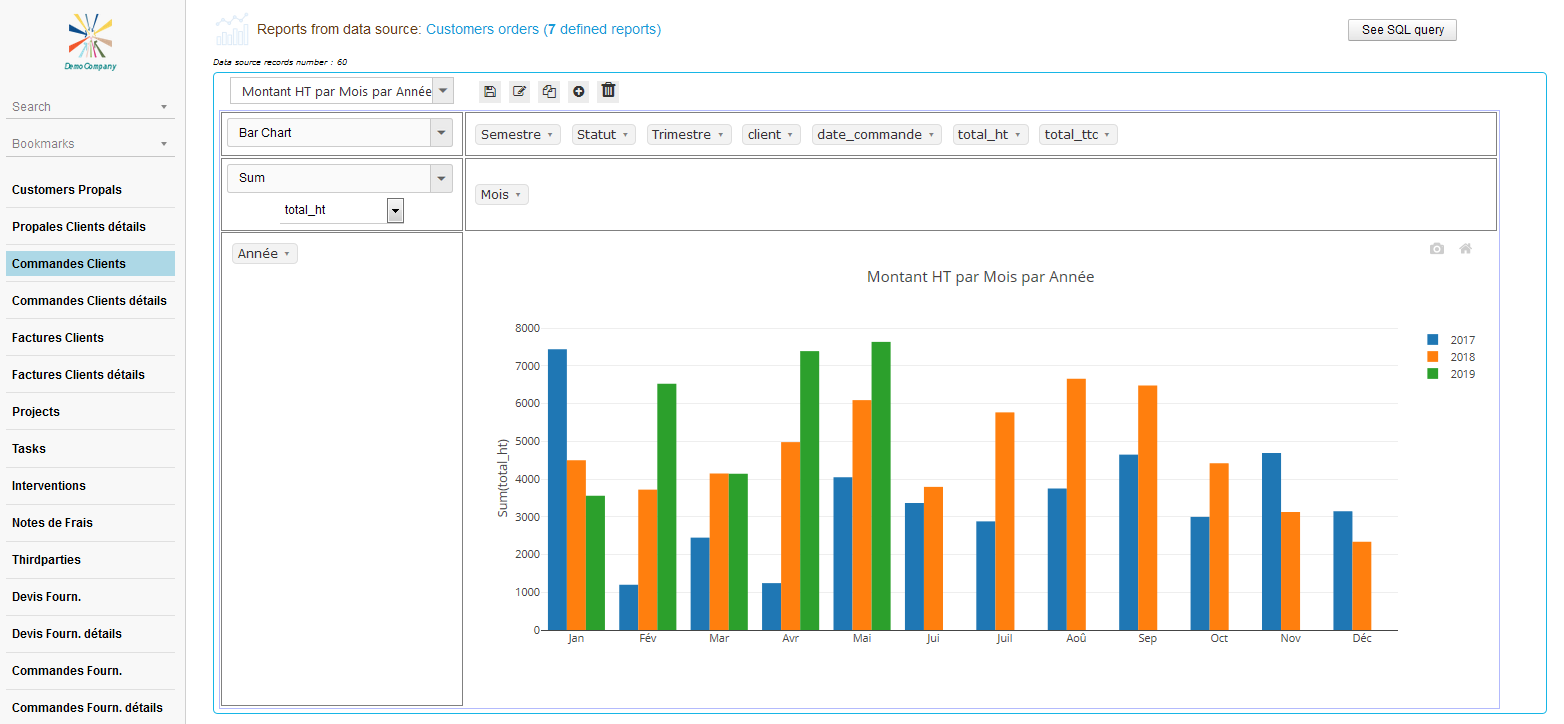
Task: Toggle the 2017 series in the legend
Action: 1462,340
